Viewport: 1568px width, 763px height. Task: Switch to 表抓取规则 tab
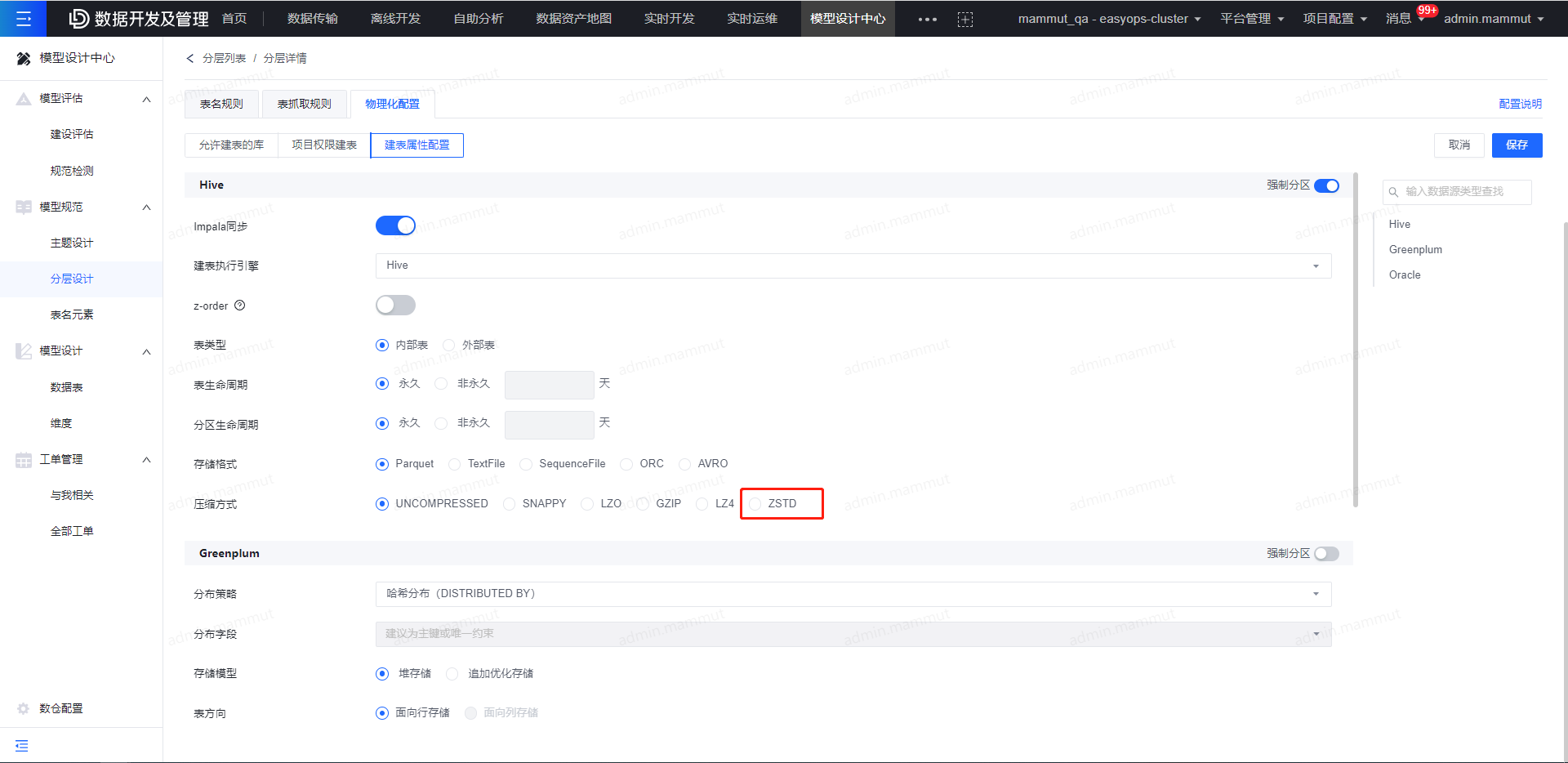(x=304, y=104)
